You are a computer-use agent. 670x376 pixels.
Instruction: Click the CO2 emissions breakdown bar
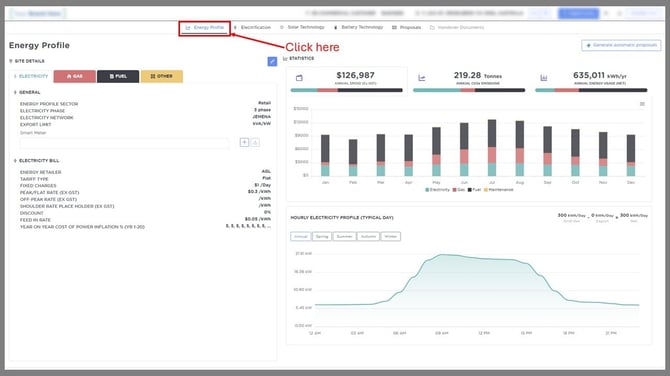[x=469, y=90]
